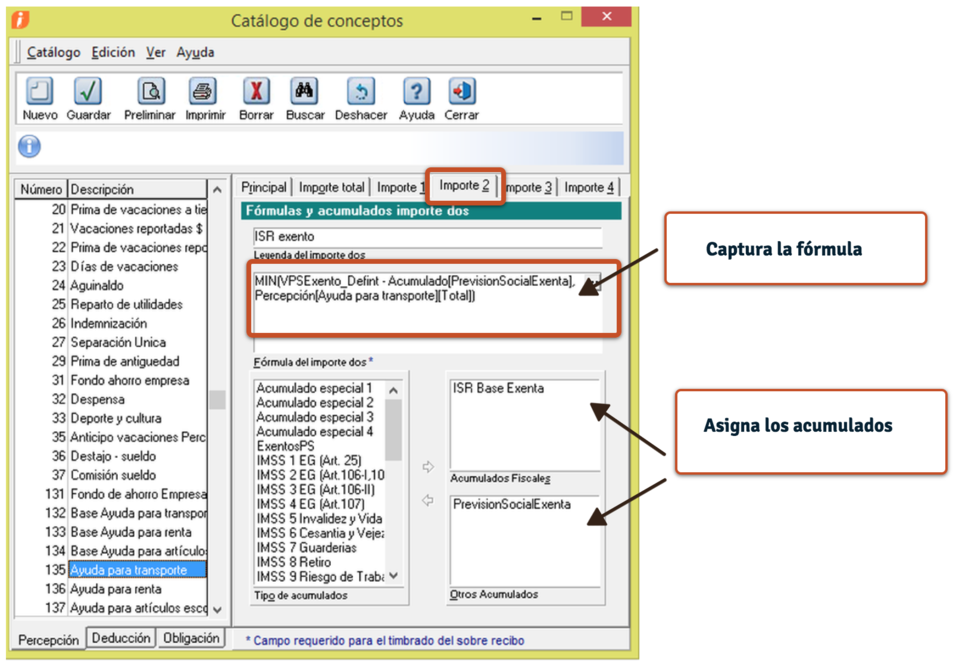This screenshot has height=667, width=956.
Task: Select concept 23 Días de vacaciones
Action: point(111,266)
